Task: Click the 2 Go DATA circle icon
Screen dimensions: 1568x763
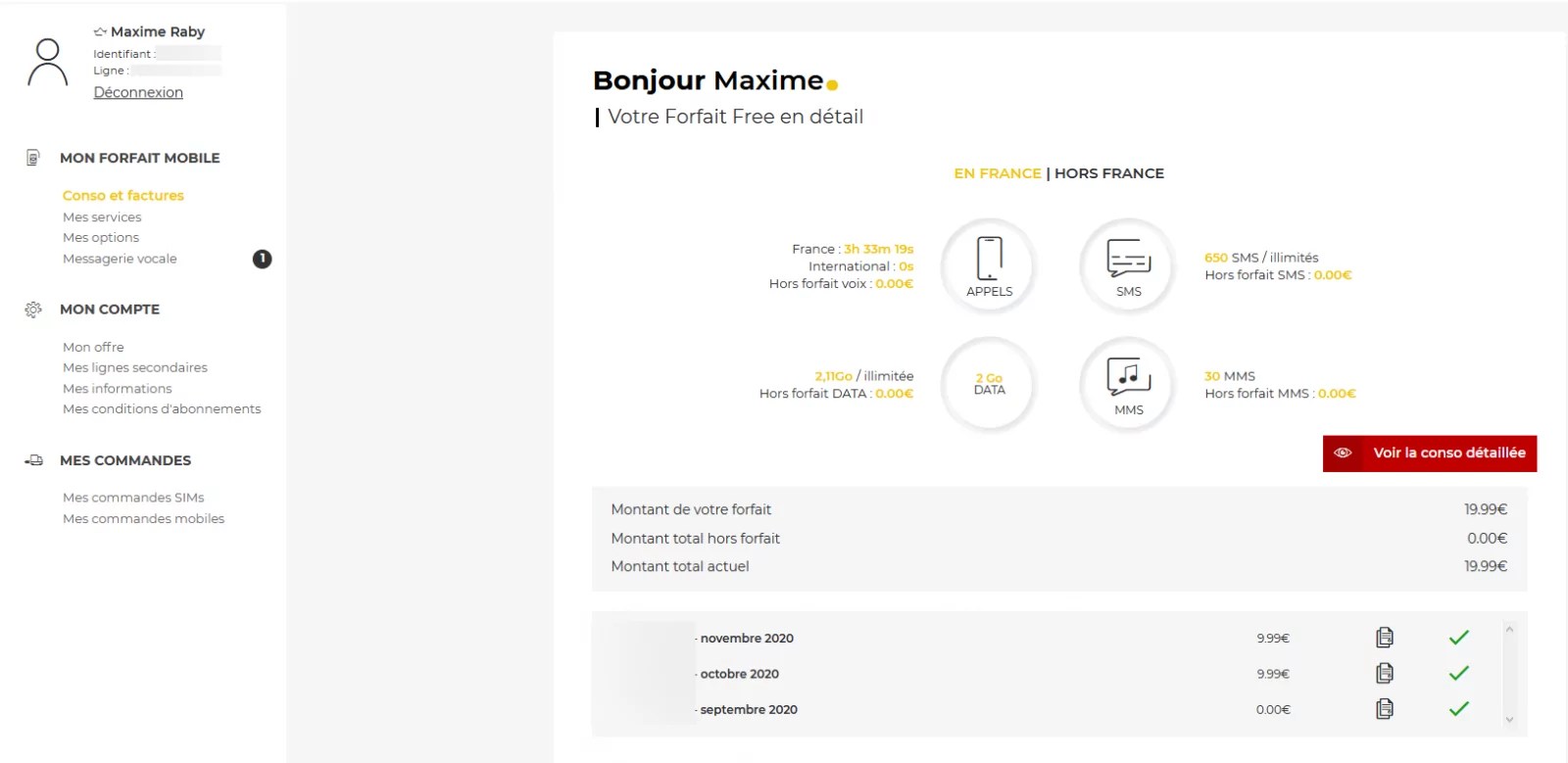Action: point(988,384)
